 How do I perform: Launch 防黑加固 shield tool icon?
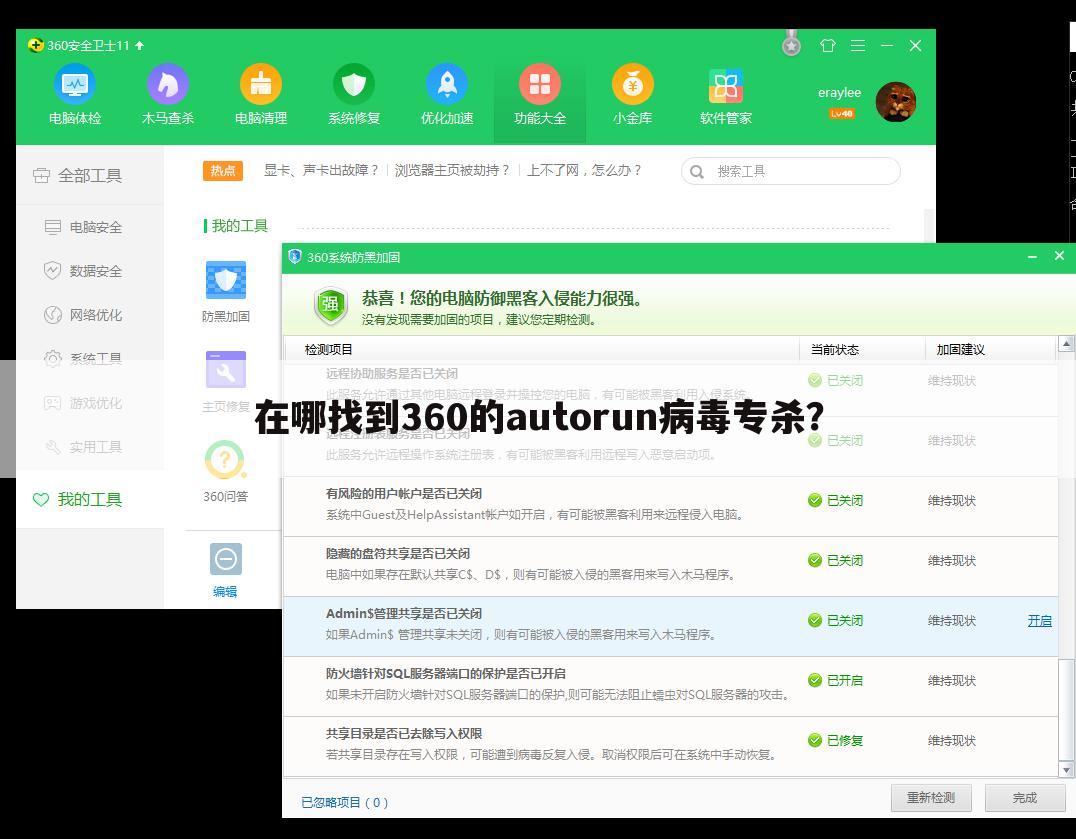[226, 280]
